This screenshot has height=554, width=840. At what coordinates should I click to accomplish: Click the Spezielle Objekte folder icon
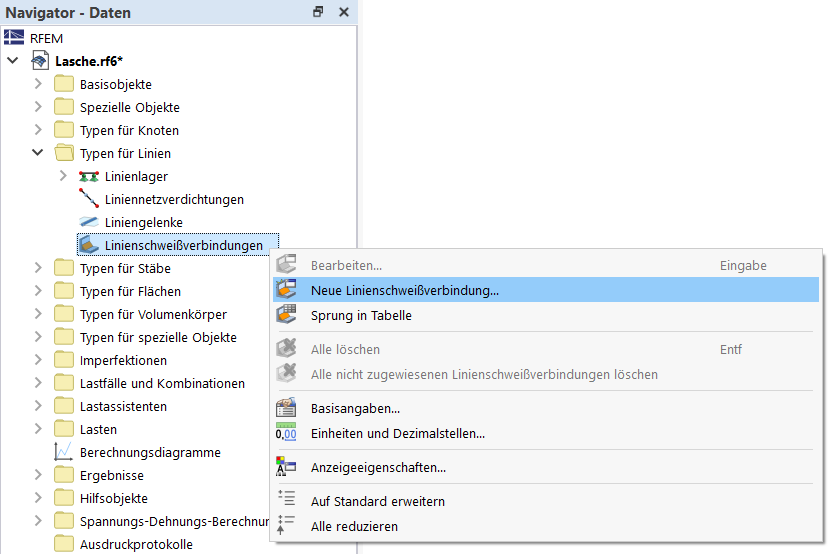tap(64, 107)
